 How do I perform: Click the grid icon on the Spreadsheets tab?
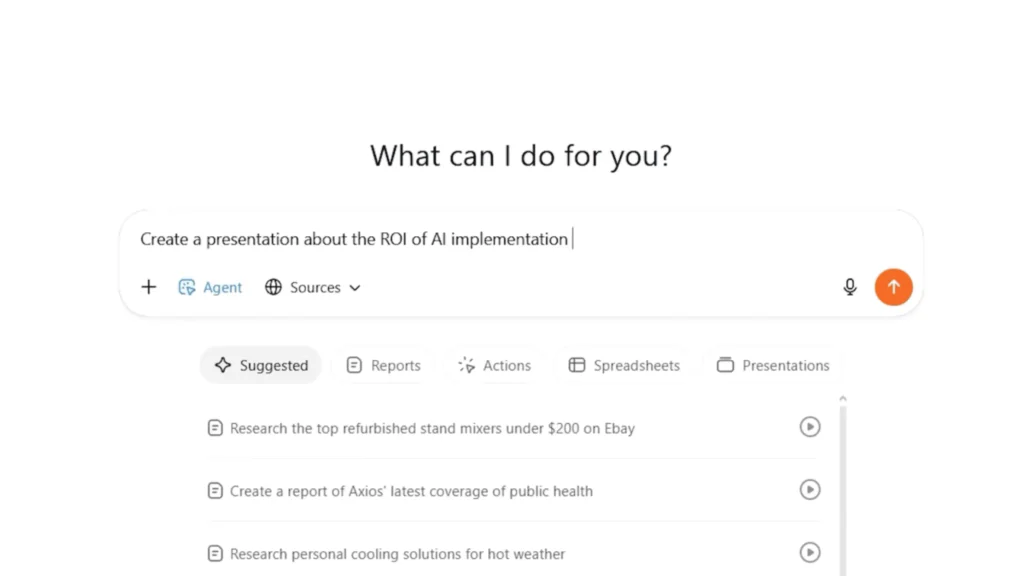(x=577, y=365)
